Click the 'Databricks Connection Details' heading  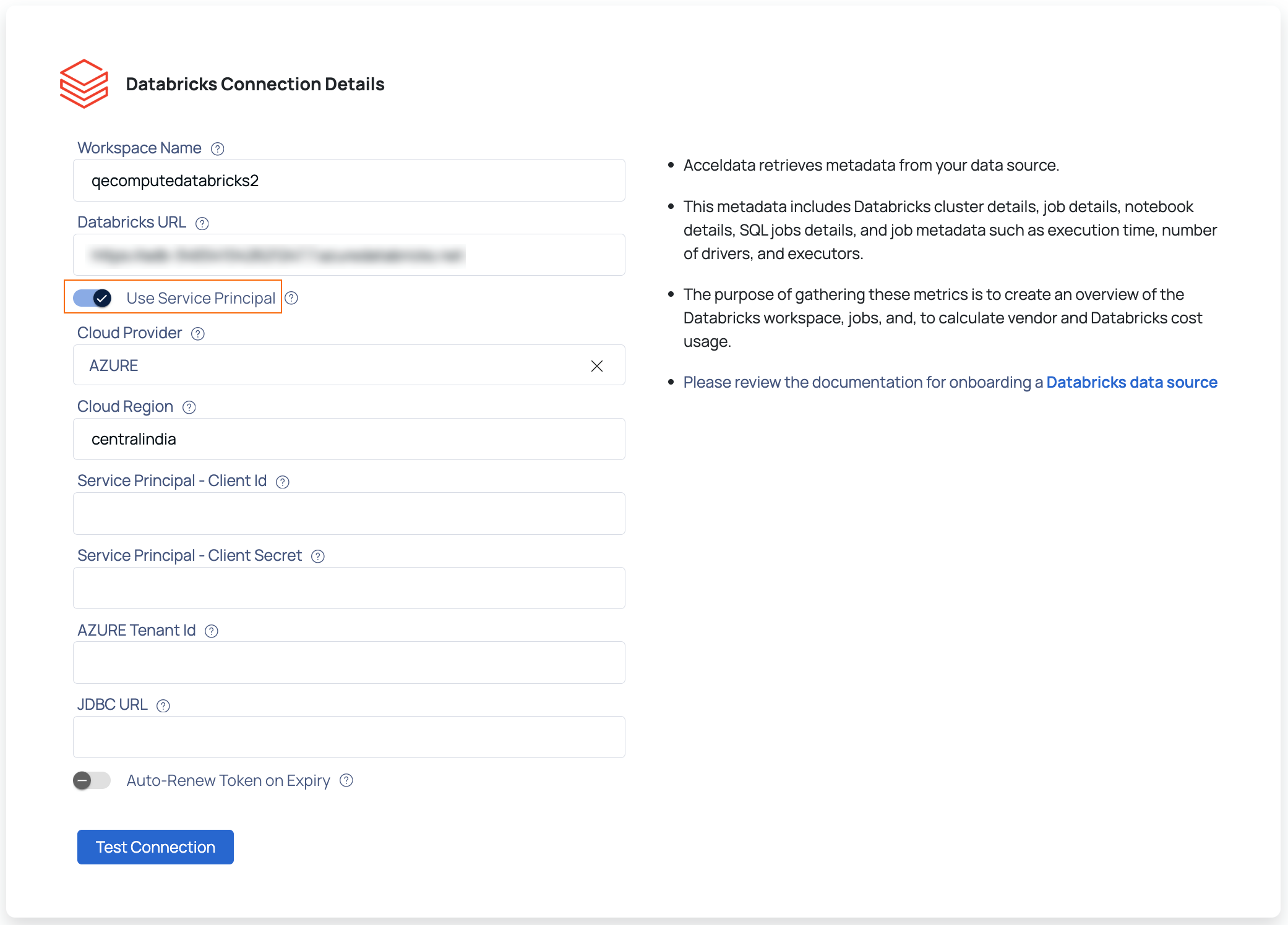[255, 84]
